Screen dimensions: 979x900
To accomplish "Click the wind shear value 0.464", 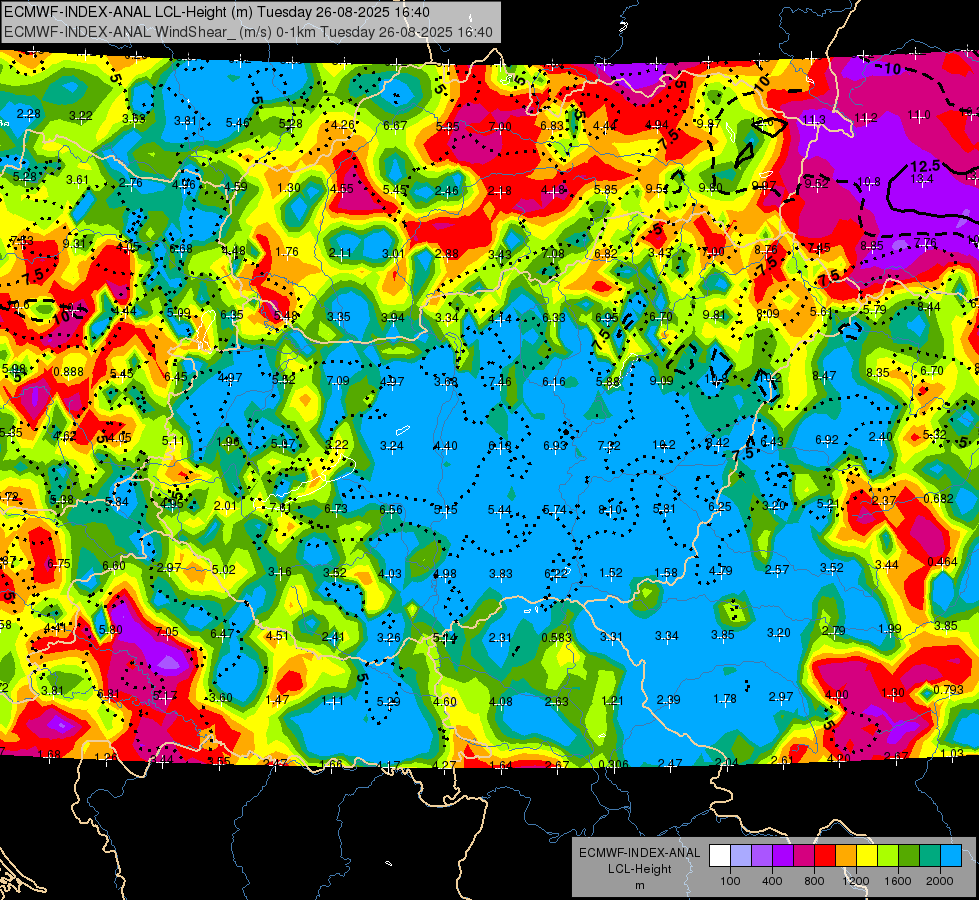I will 942,561.
